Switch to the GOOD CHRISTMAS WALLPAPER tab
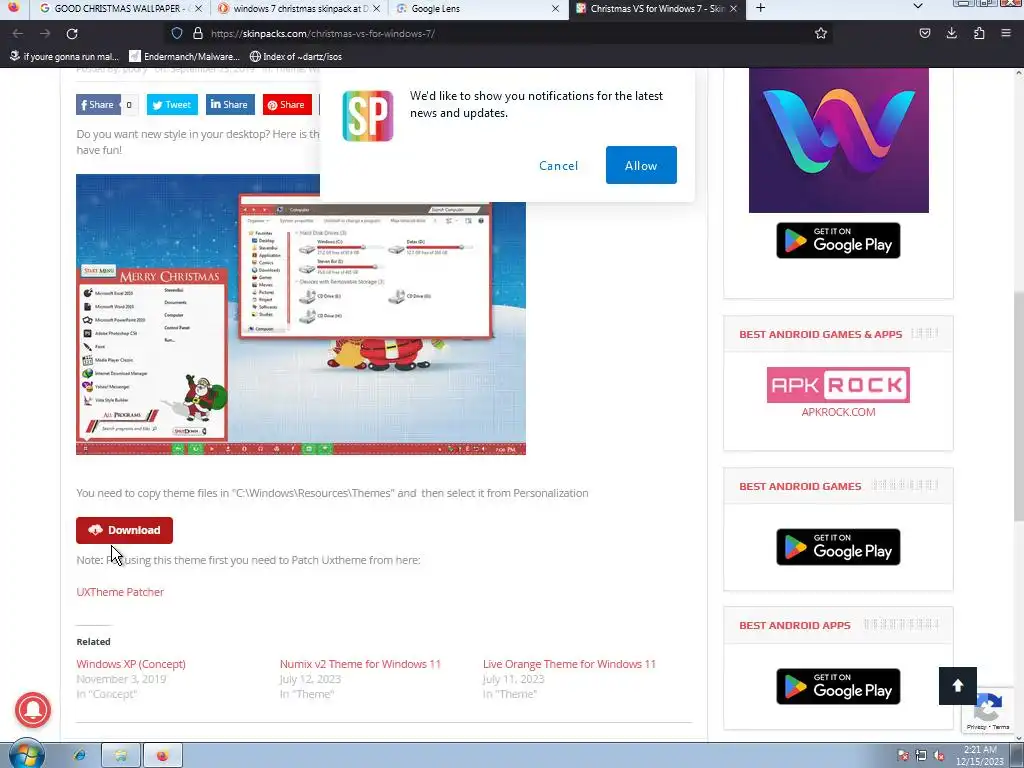This screenshot has height=768, width=1024. [x=118, y=8]
